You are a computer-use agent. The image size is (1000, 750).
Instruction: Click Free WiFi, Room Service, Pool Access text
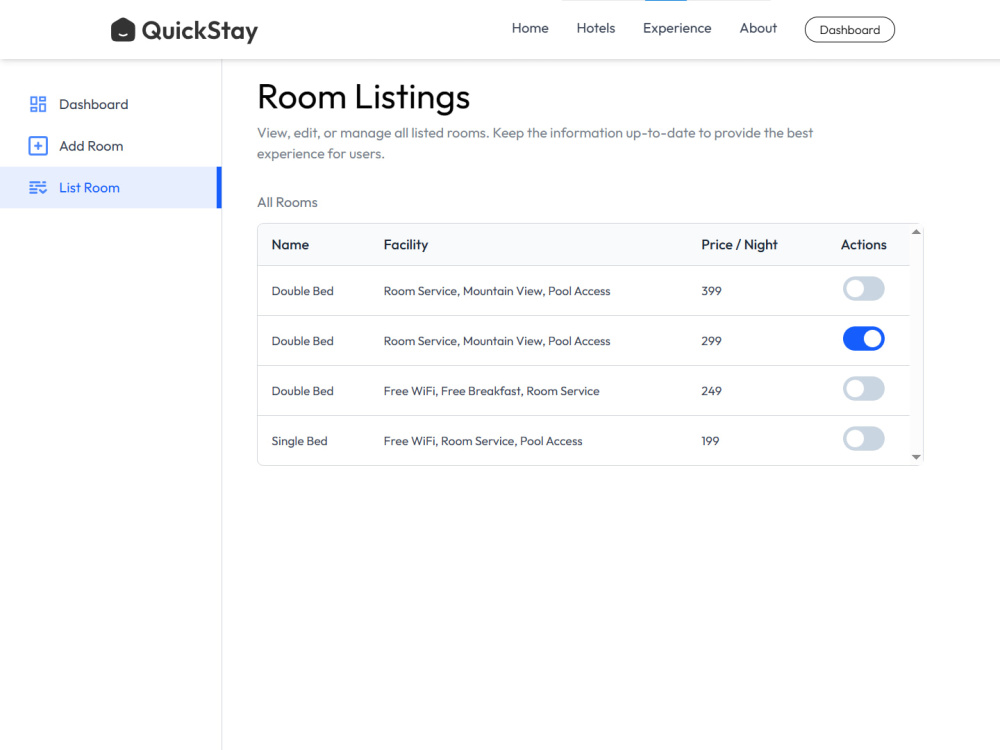[x=483, y=441]
